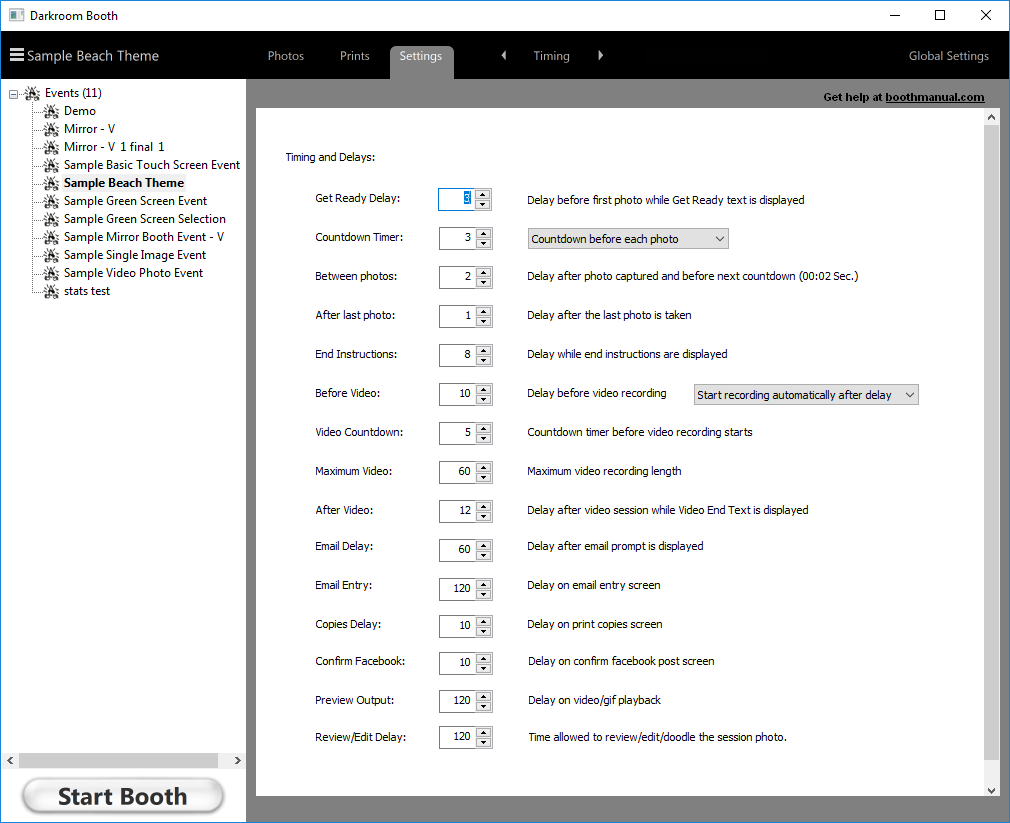Viewport: 1010px width, 823px height.
Task: Decrease the Between photos value
Action: point(484,283)
